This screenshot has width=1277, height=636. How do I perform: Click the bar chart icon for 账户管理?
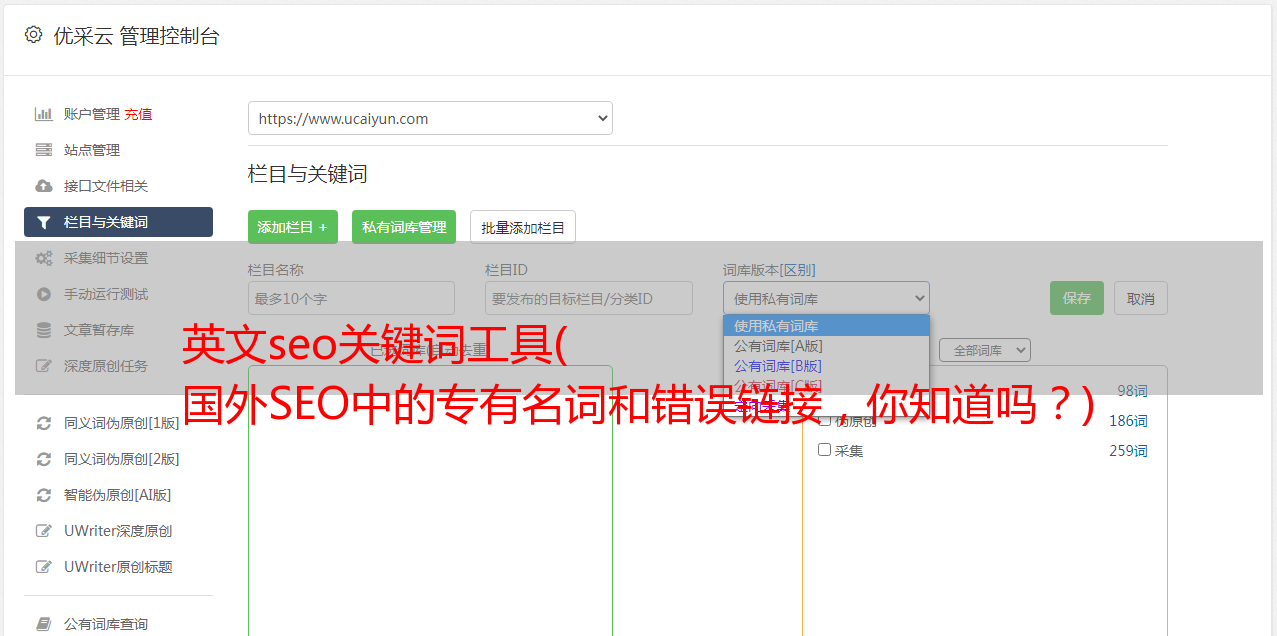[44, 114]
